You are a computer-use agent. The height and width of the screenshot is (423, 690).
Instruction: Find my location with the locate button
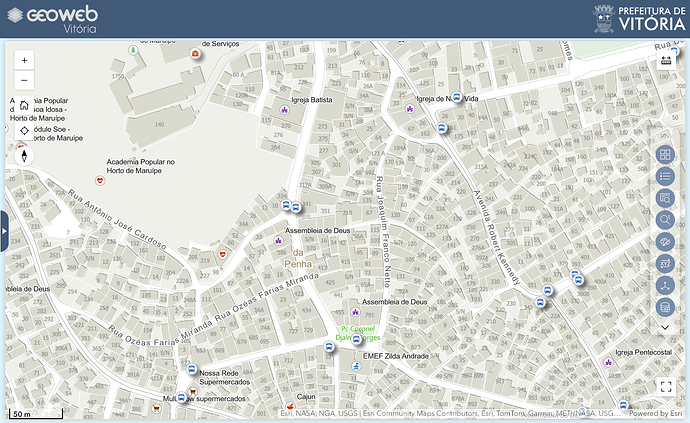tap(24, 131)
